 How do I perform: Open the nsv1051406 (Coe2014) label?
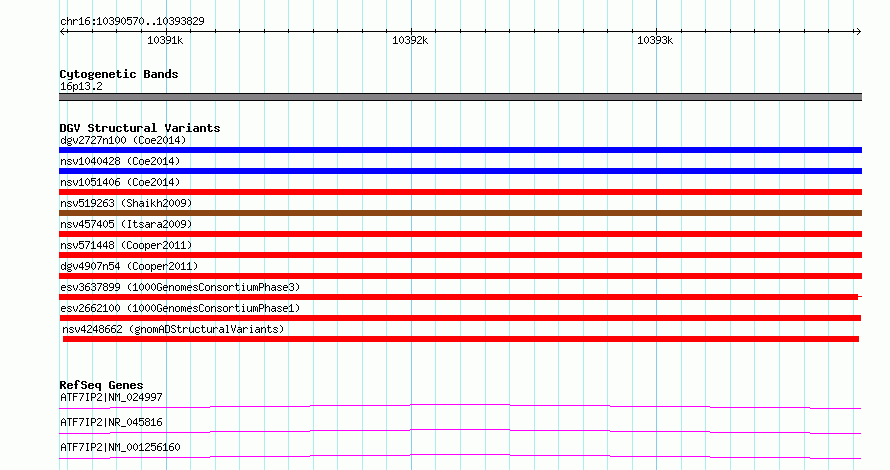[120, 182]
